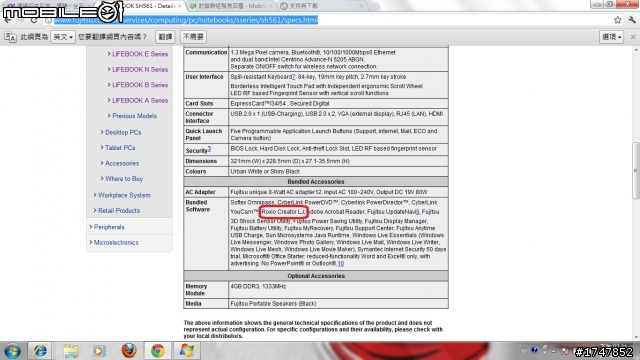640x360 pixels.
Task: Reload the page with the refresh button
Action: click(x=34, y=20)
